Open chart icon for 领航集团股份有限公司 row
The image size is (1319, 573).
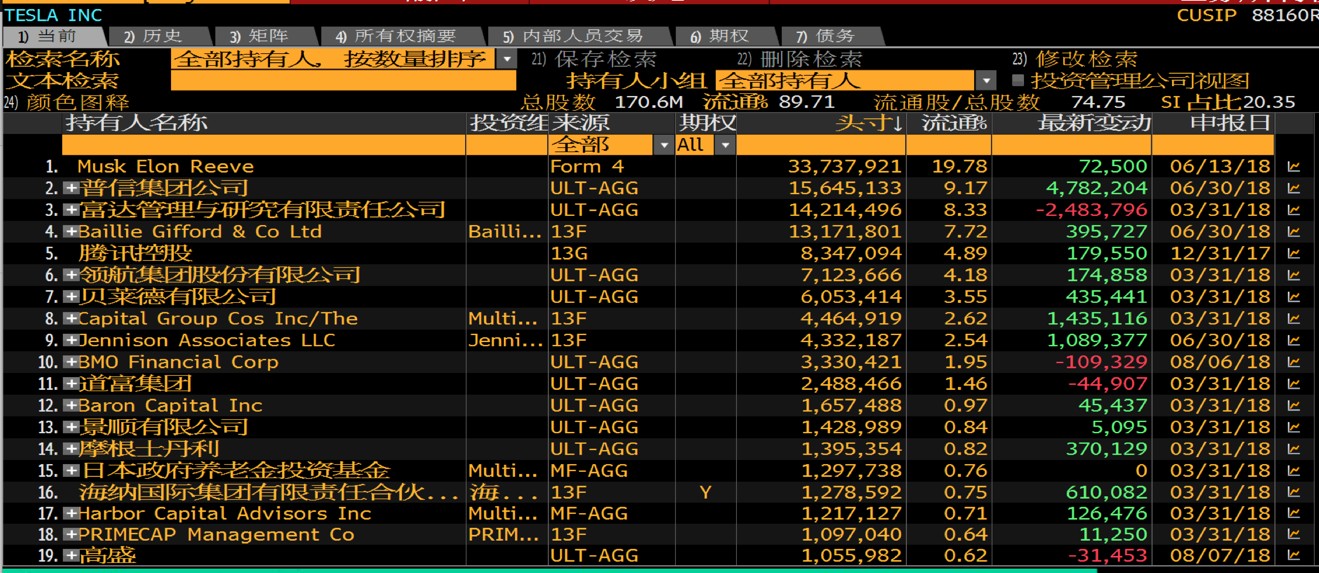[x=1293, y=275]
